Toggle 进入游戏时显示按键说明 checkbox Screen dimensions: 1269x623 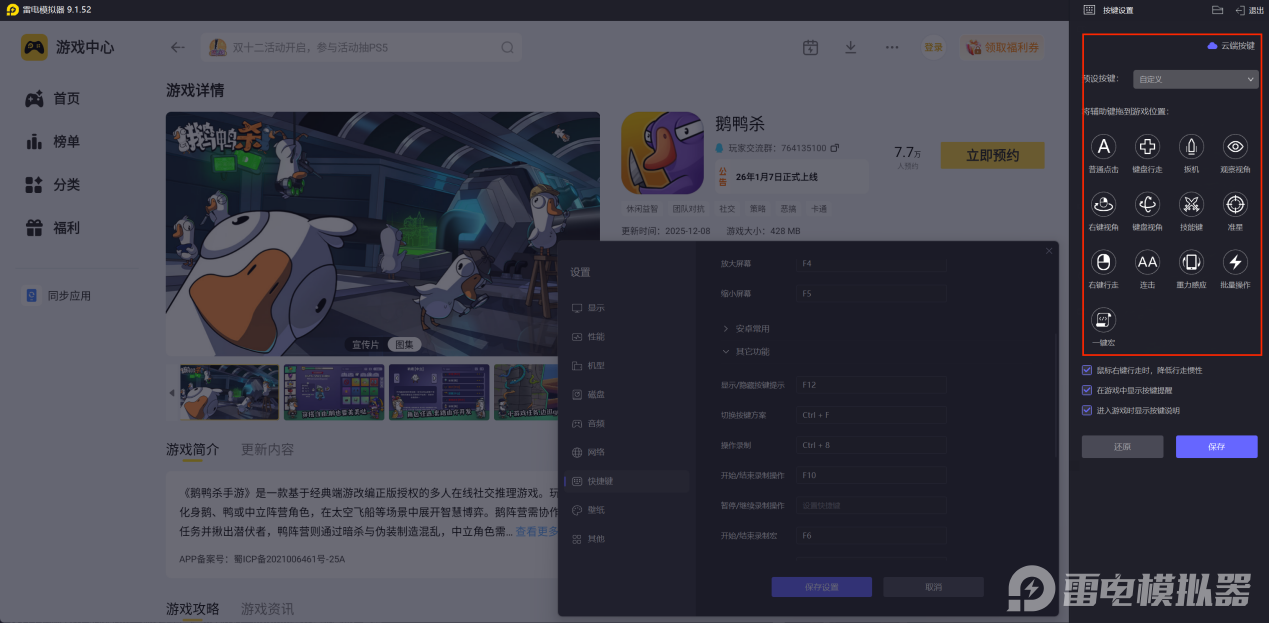(x=1087, y=410)
